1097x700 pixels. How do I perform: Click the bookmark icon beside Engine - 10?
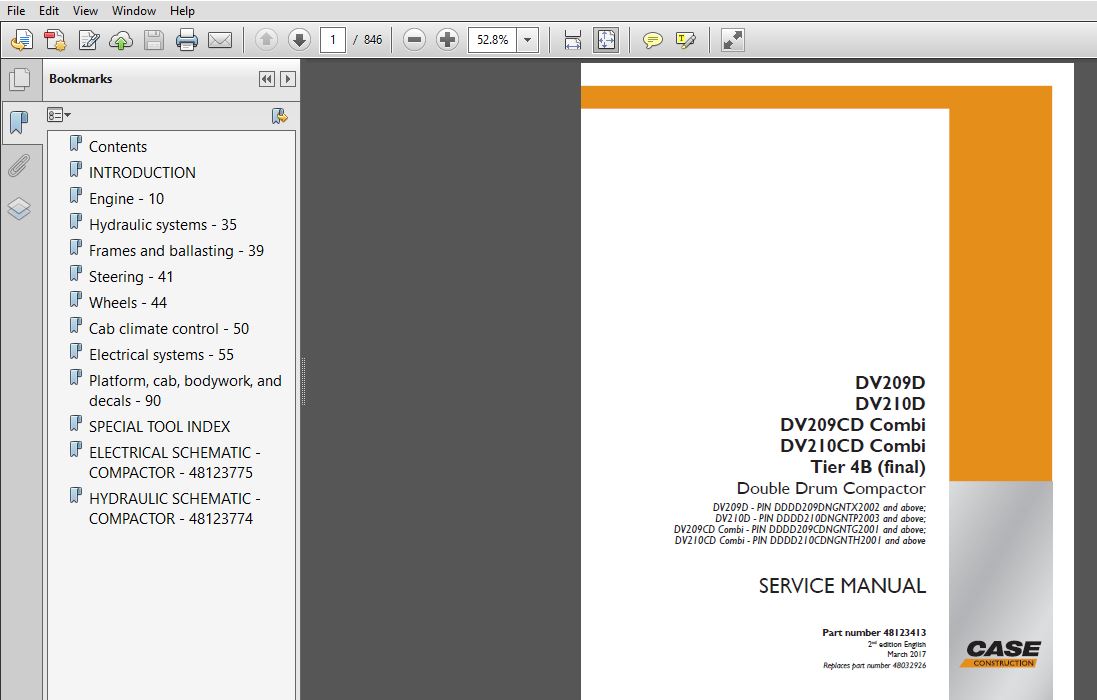point(76,196)
